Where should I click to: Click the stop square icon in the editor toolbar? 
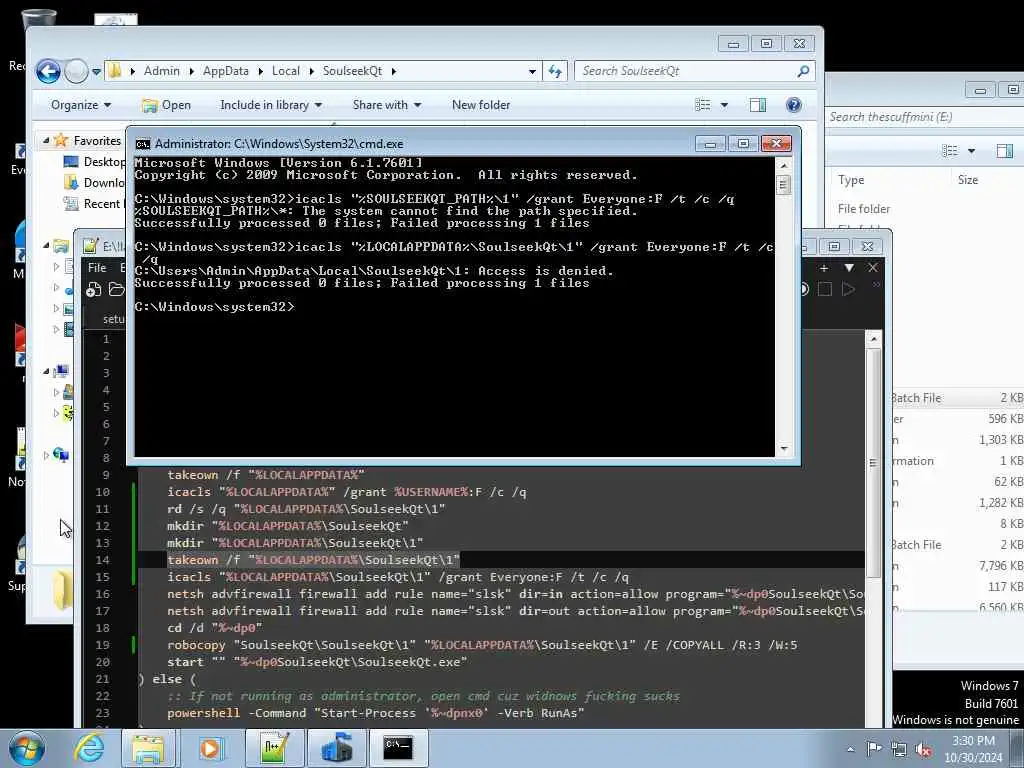pyautogui.click(x=825, y=289)
